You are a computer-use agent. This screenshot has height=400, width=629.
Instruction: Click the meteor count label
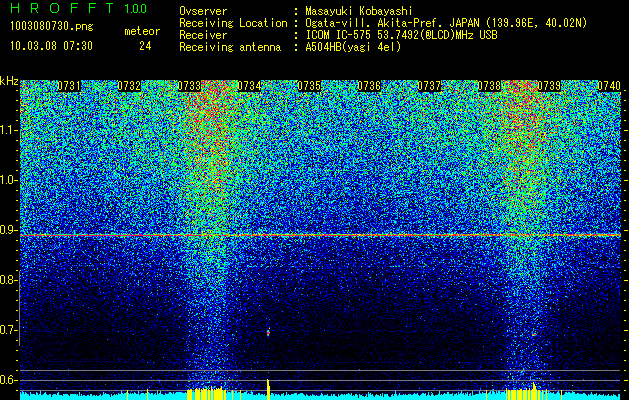(x=142, y=31)
